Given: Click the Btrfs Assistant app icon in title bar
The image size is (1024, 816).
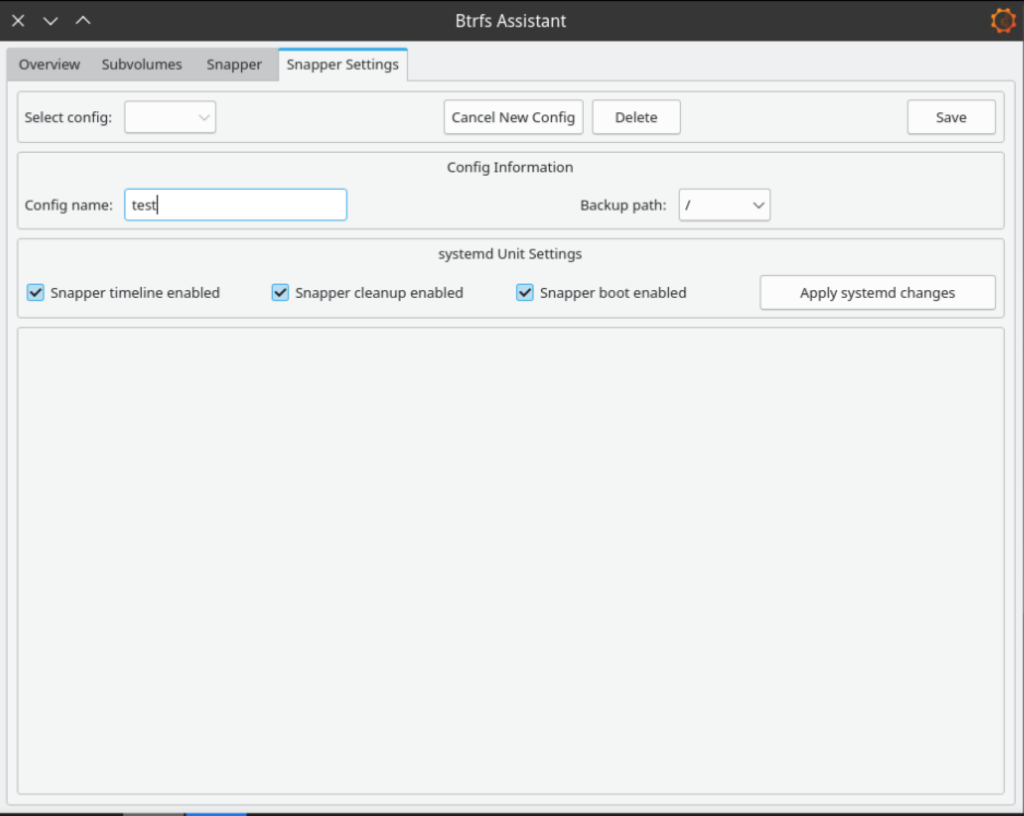Looking at the screenshot, I should click(1002, 20).
